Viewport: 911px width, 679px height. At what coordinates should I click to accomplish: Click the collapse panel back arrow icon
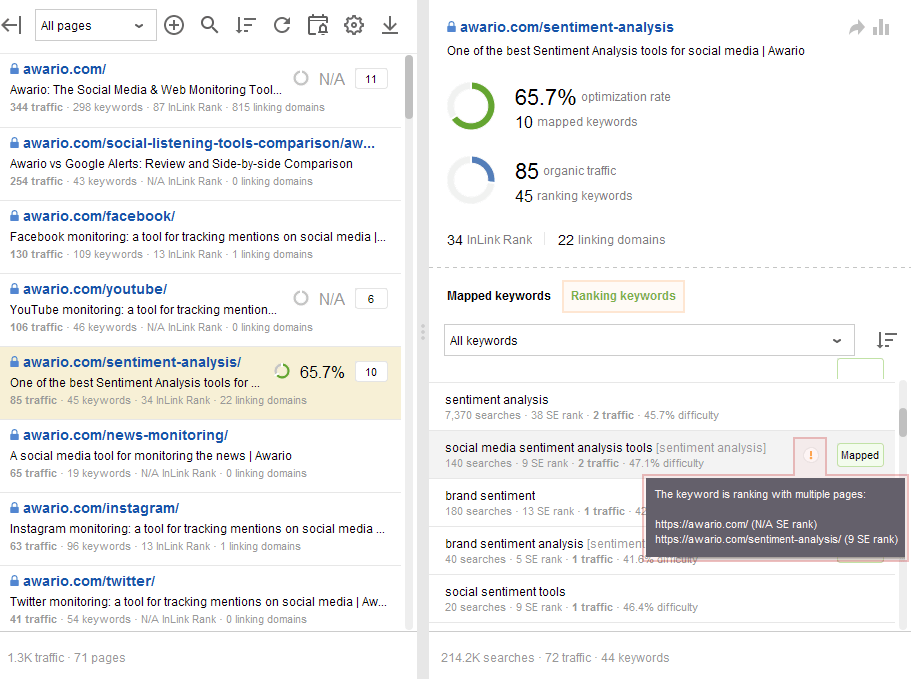tap(12, 25)
